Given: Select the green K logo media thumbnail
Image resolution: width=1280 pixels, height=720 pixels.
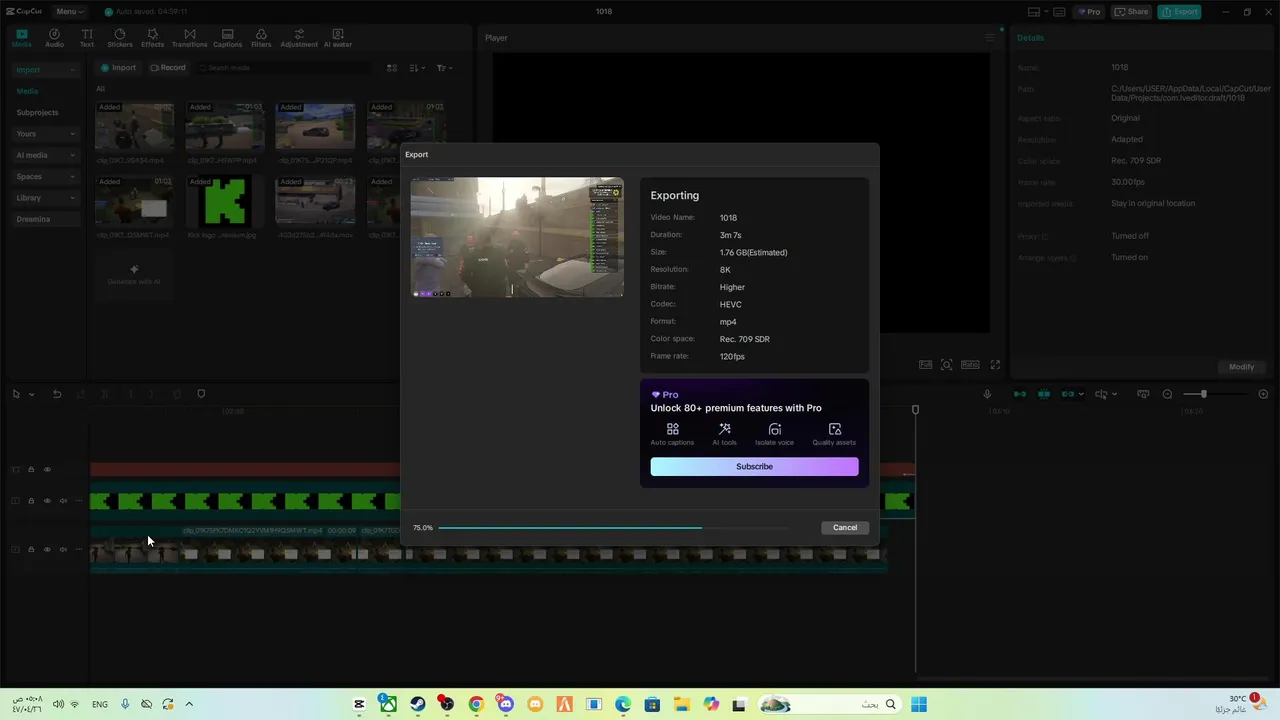Looking at the screenshot, I should point(225,202).
